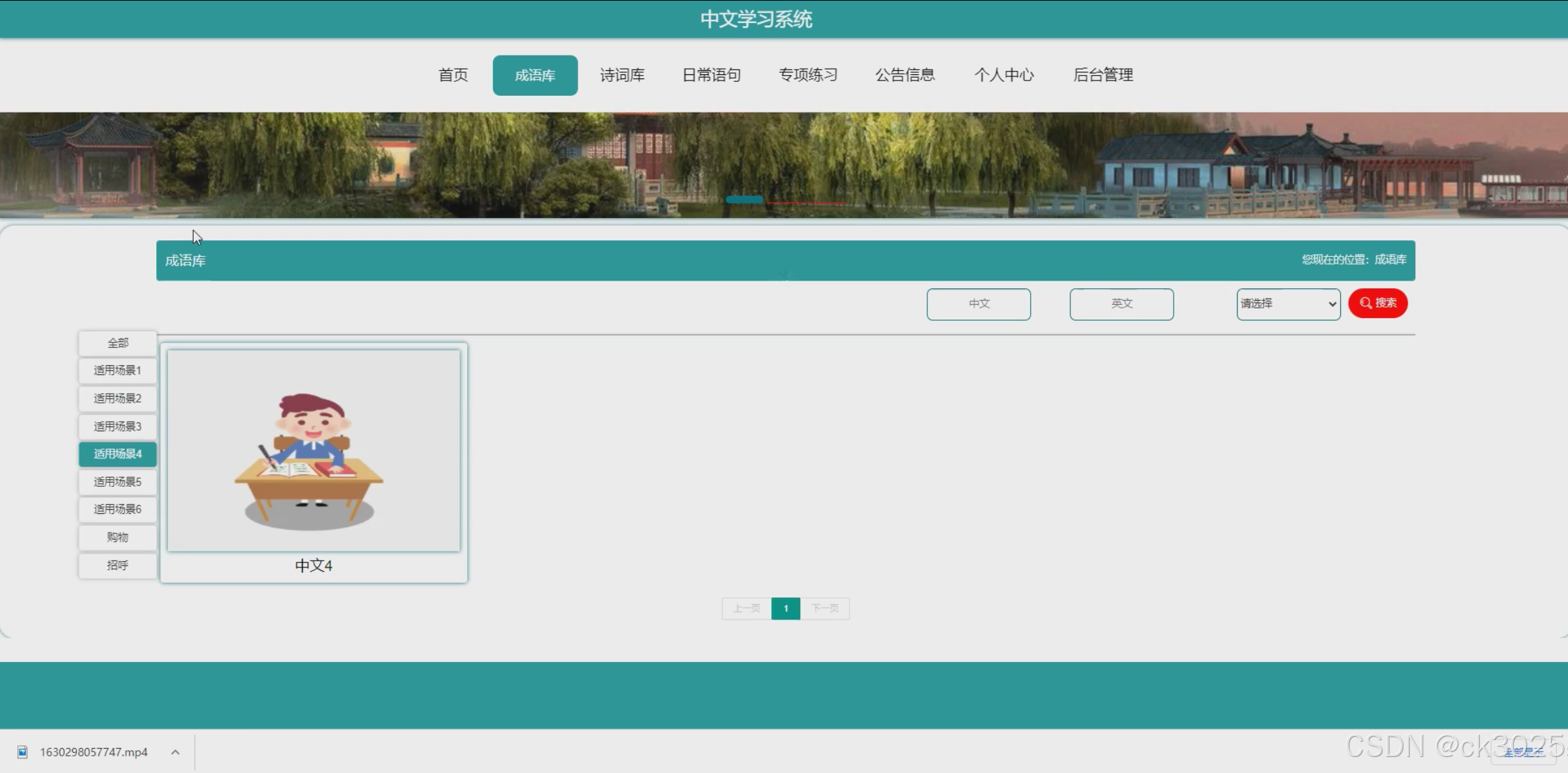Viewport: 1568px width, 773px height.
Task: Open 个人中心 page
Action: pos(1004,75)
